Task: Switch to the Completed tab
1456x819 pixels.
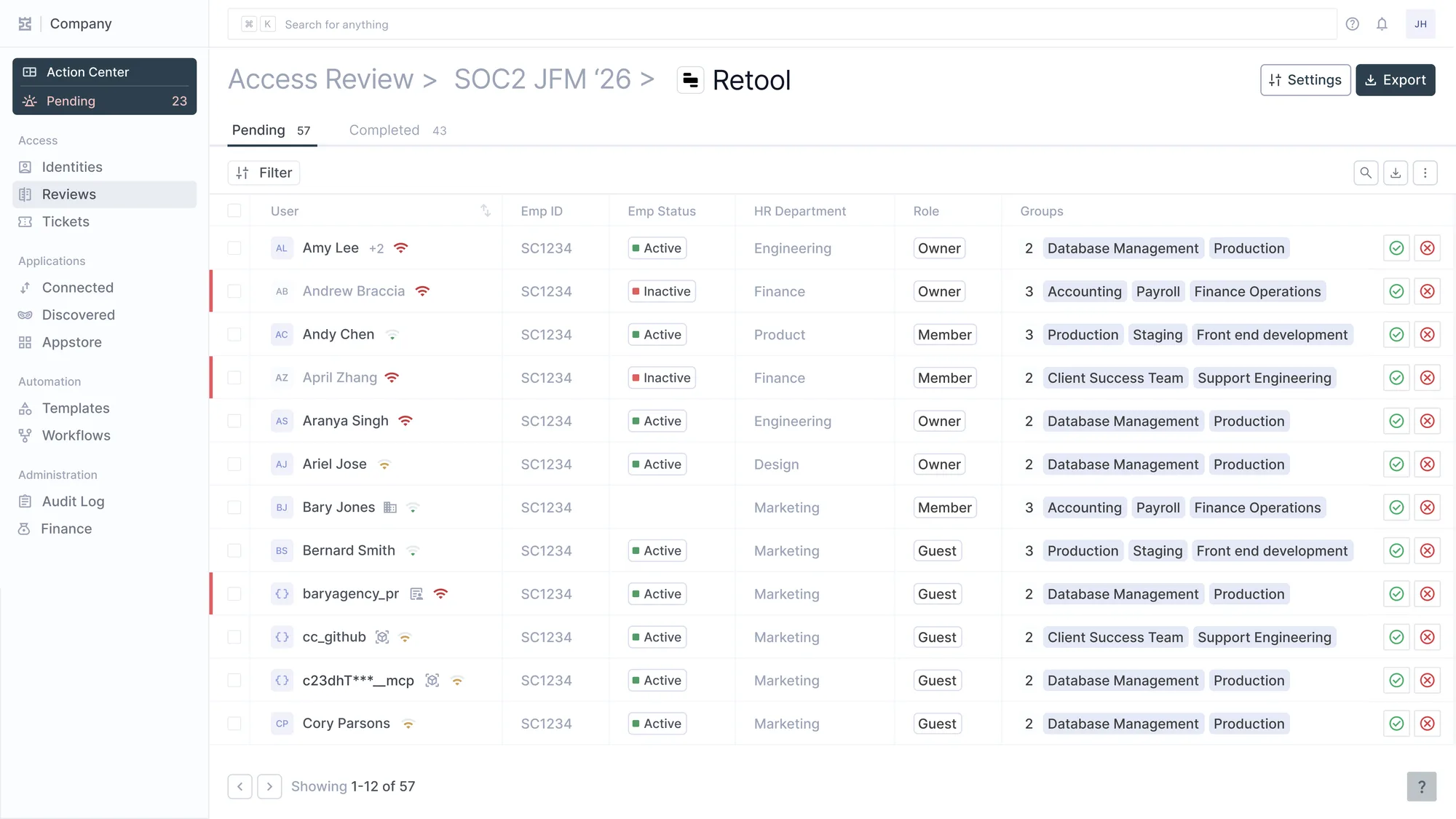Action: [397, 130]
